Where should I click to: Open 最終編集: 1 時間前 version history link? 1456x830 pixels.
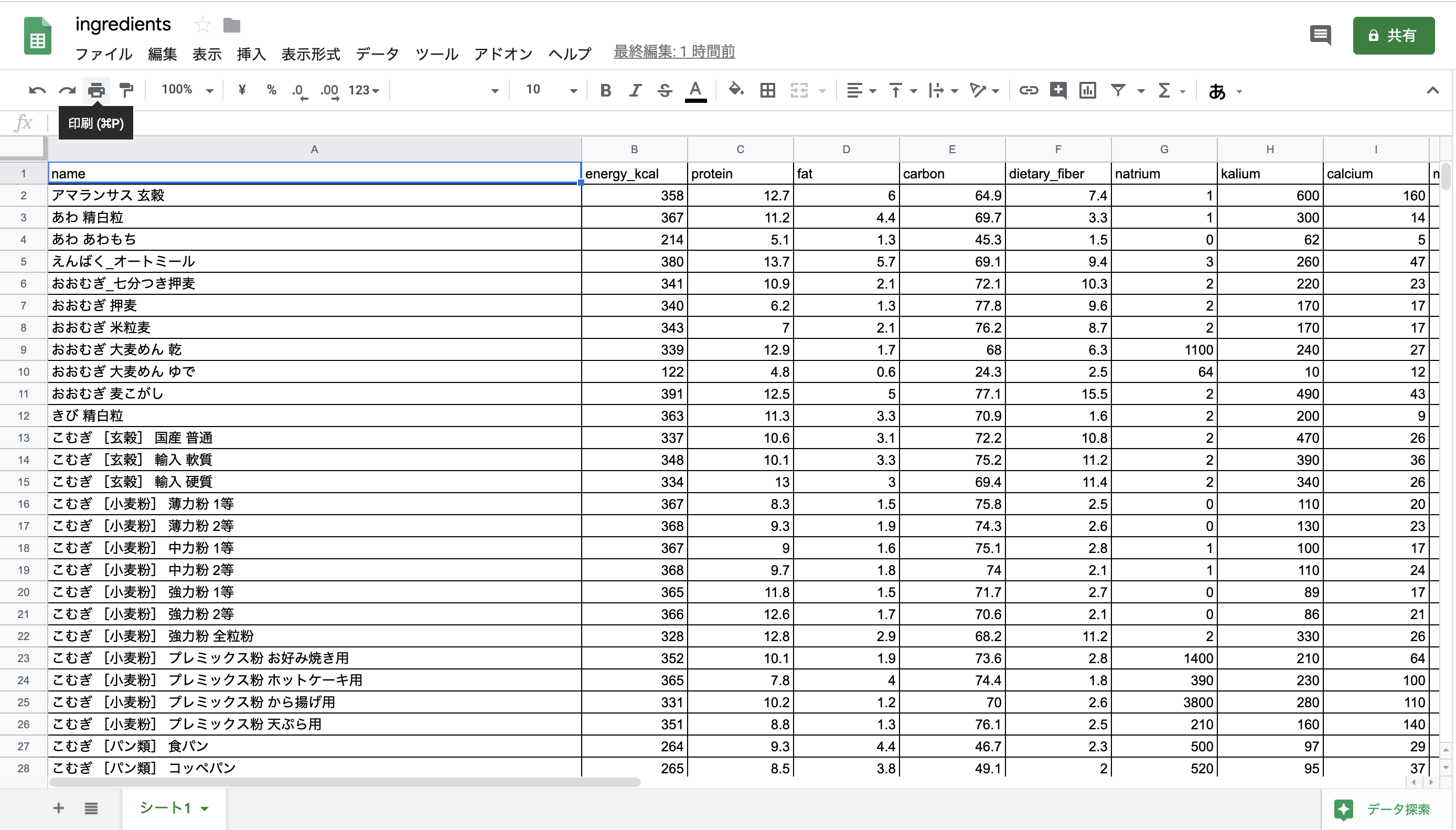point(673,51)
